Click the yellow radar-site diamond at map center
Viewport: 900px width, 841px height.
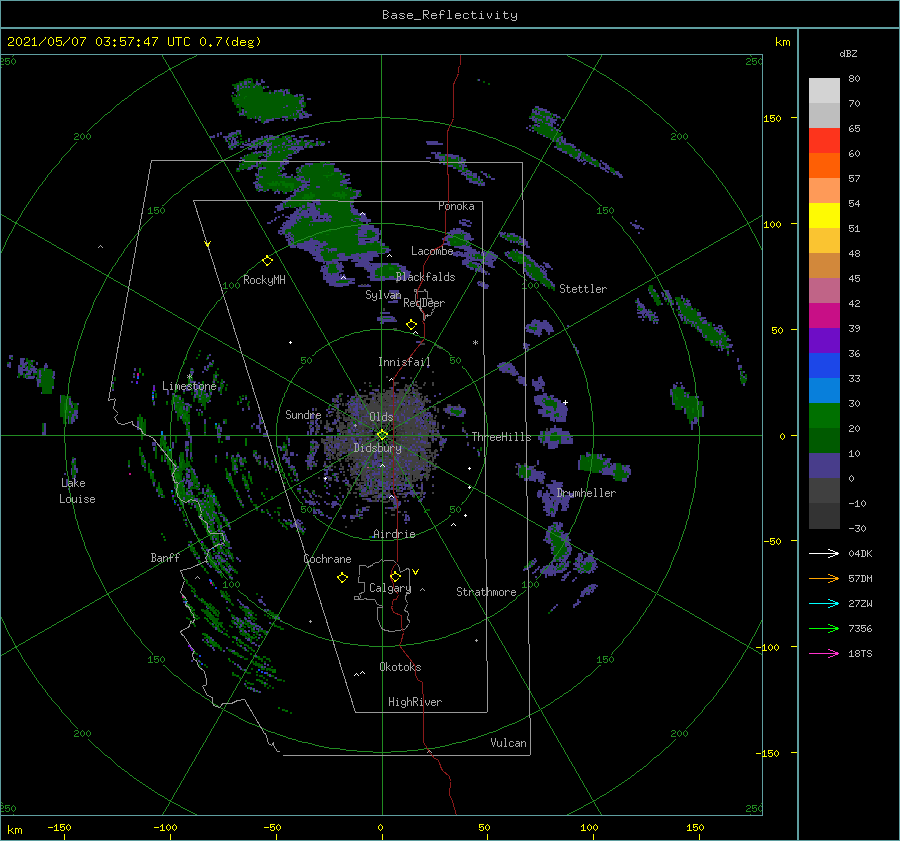382,435
